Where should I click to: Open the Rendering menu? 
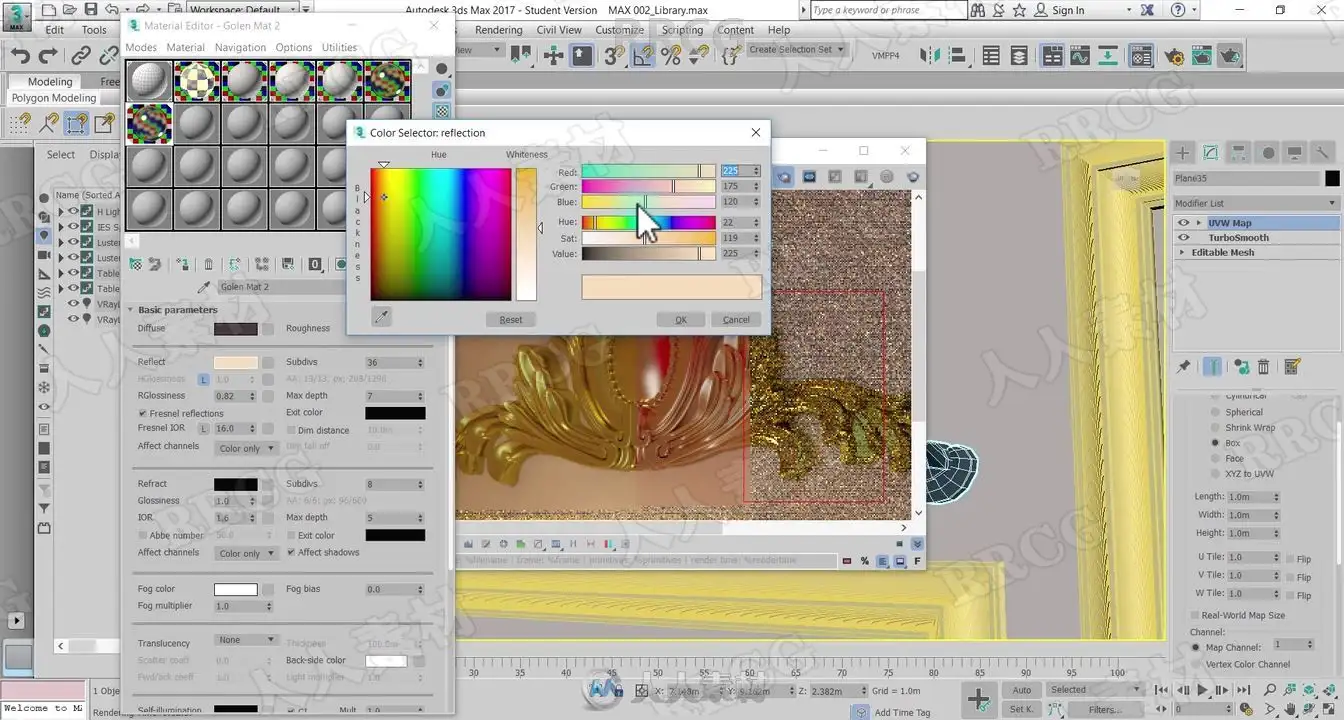point(498,30)
